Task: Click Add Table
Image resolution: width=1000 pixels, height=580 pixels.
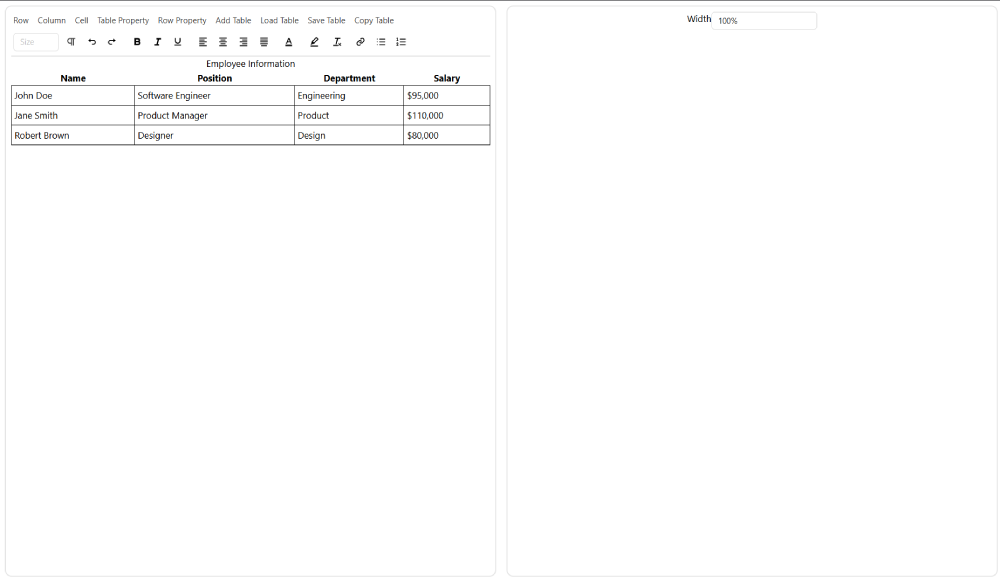Action: click(233, 20)
